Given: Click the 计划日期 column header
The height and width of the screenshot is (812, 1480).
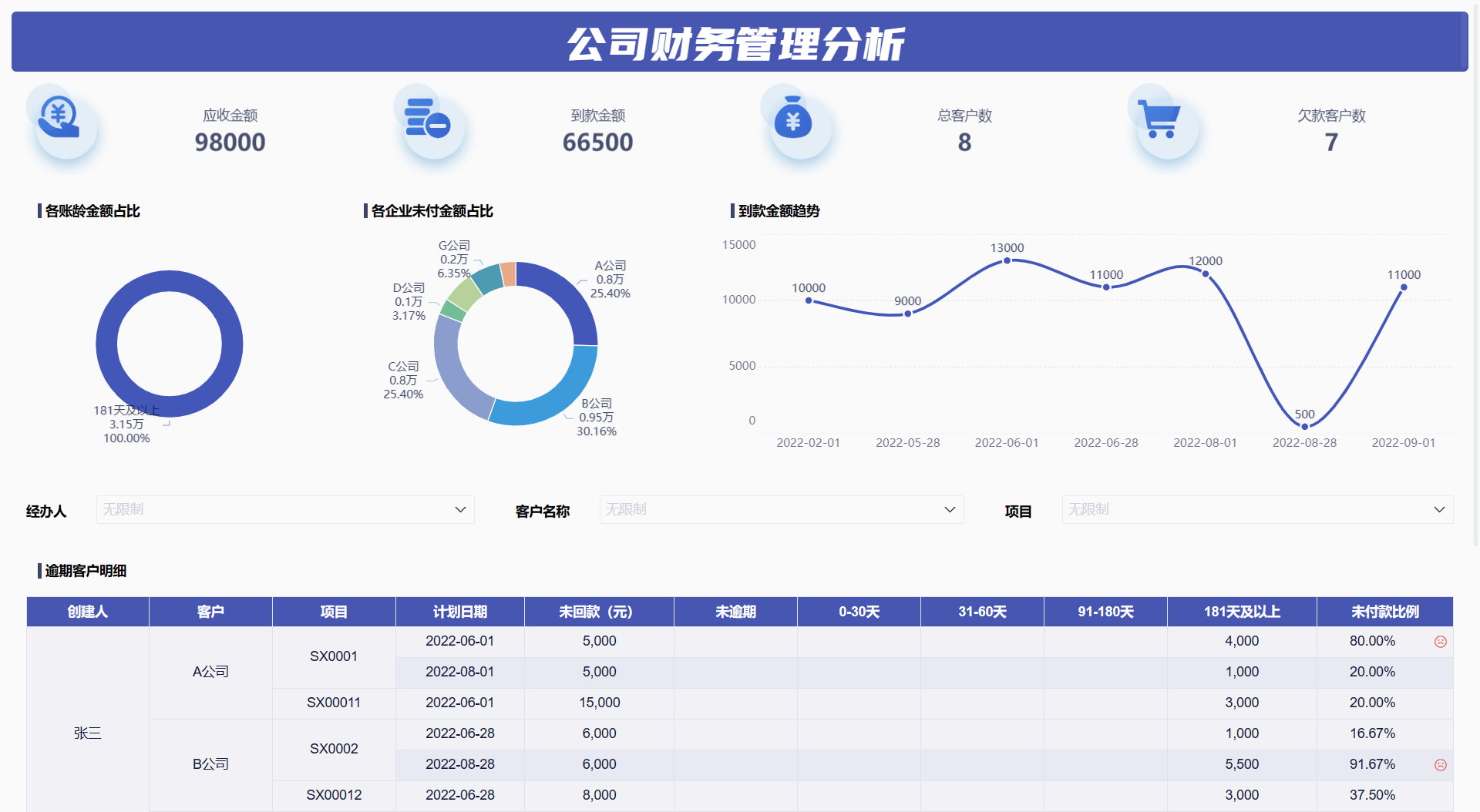Looking at the screenshot, I should point(459,612).
